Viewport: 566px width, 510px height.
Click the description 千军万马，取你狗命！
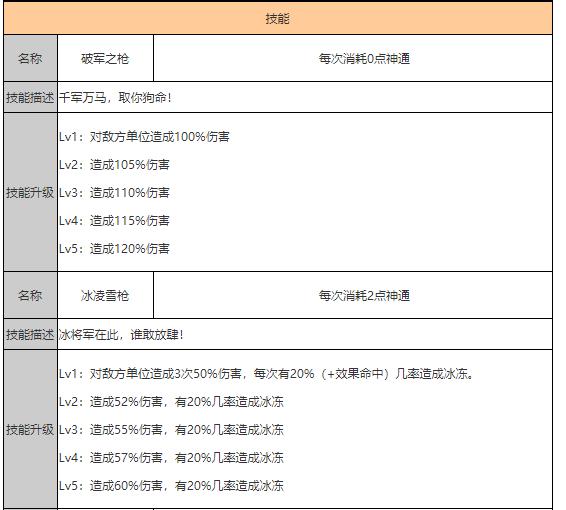coord(116,97)
